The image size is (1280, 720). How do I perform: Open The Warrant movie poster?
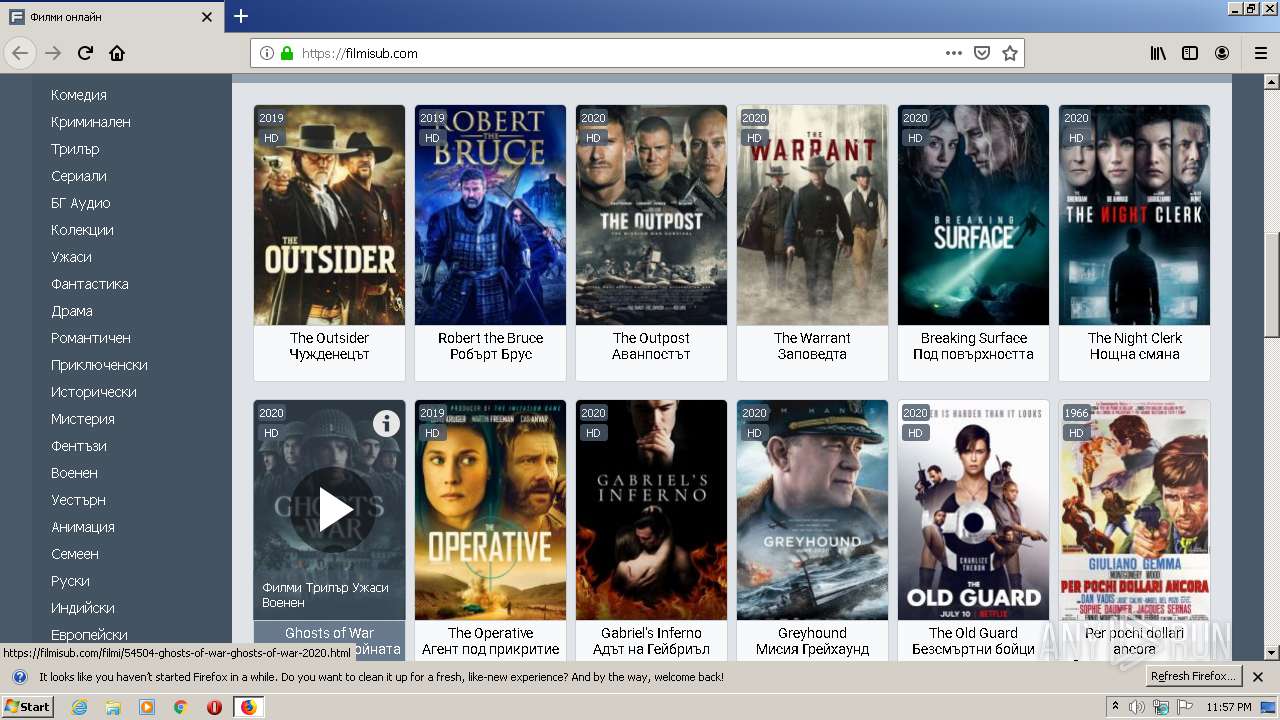[812, 215]
